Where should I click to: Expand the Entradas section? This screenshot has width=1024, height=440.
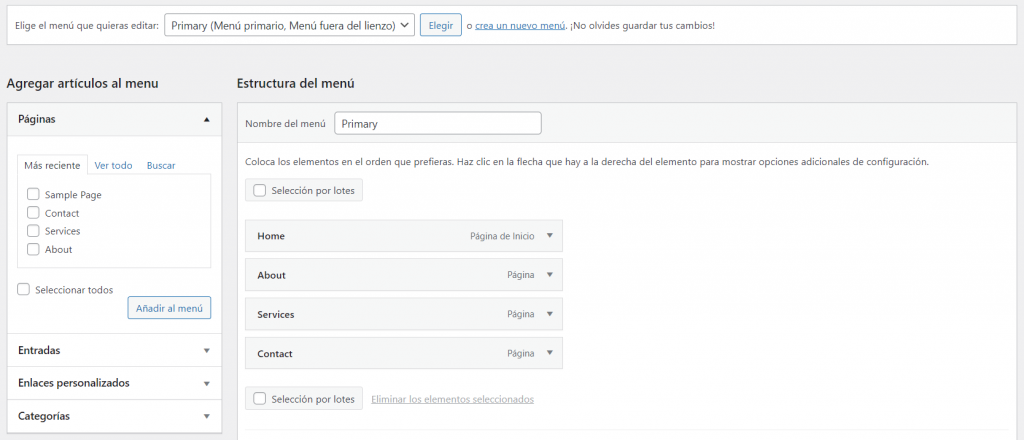tap(206, 351)
